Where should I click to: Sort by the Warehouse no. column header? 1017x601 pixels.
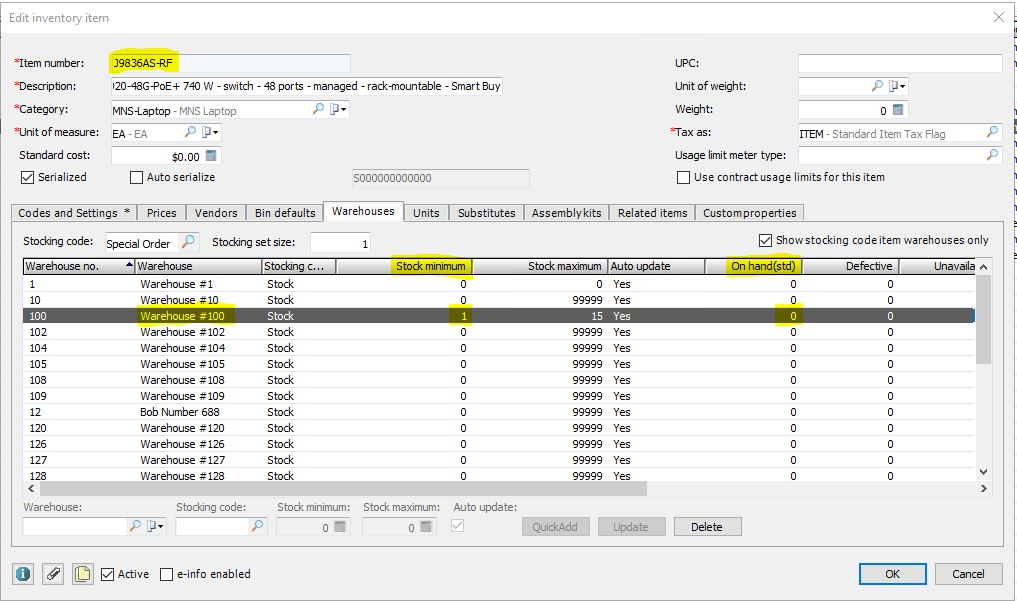tap(79, 266)
